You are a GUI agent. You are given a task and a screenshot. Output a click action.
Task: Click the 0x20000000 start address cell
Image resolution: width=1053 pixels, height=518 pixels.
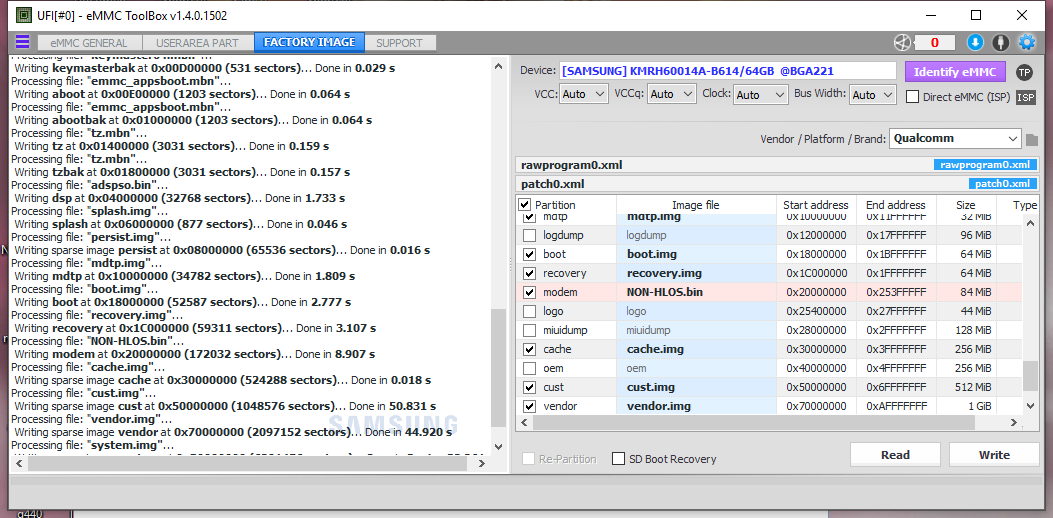tap(816, 292)
